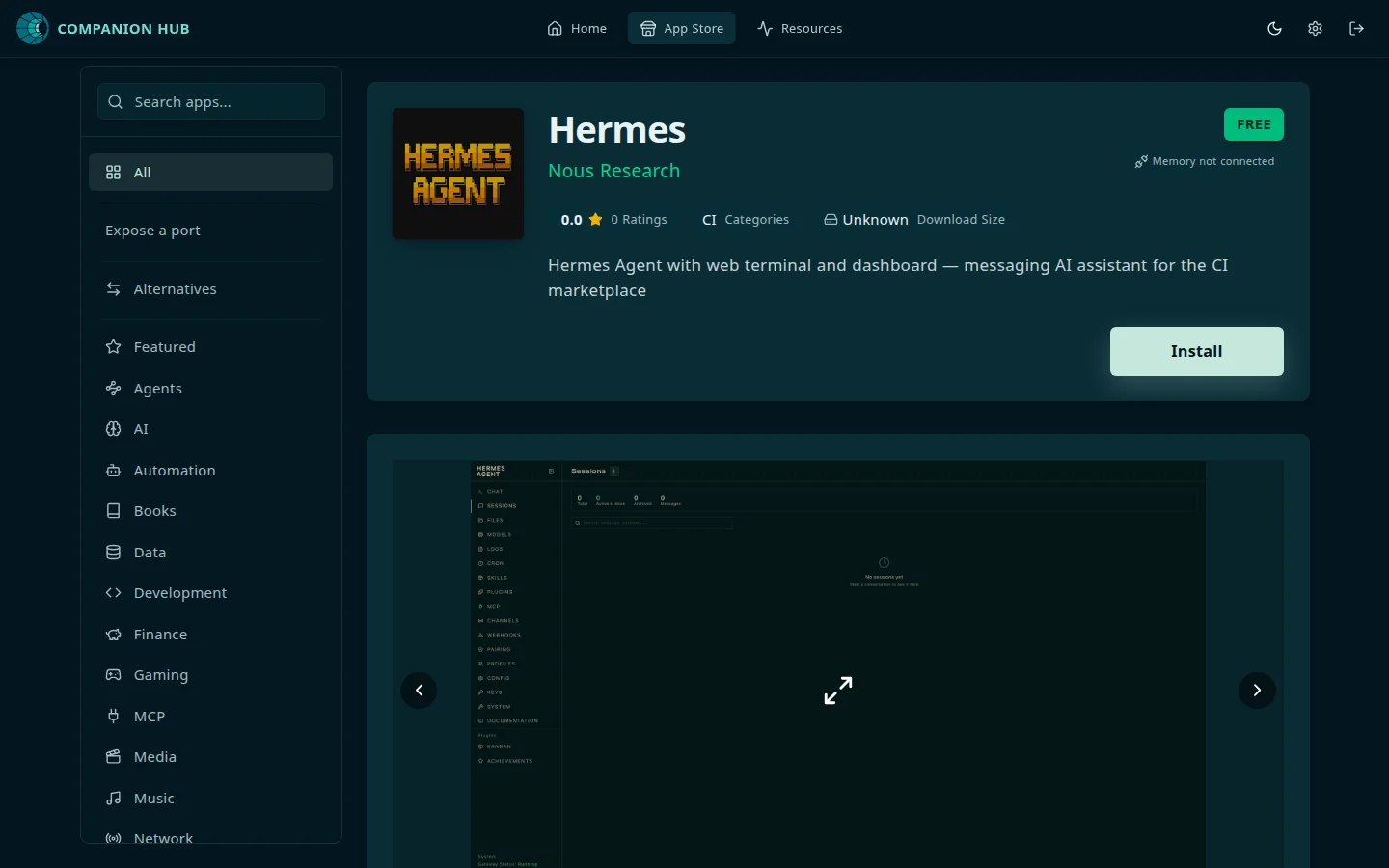Go to Home tab

(577, 28)
